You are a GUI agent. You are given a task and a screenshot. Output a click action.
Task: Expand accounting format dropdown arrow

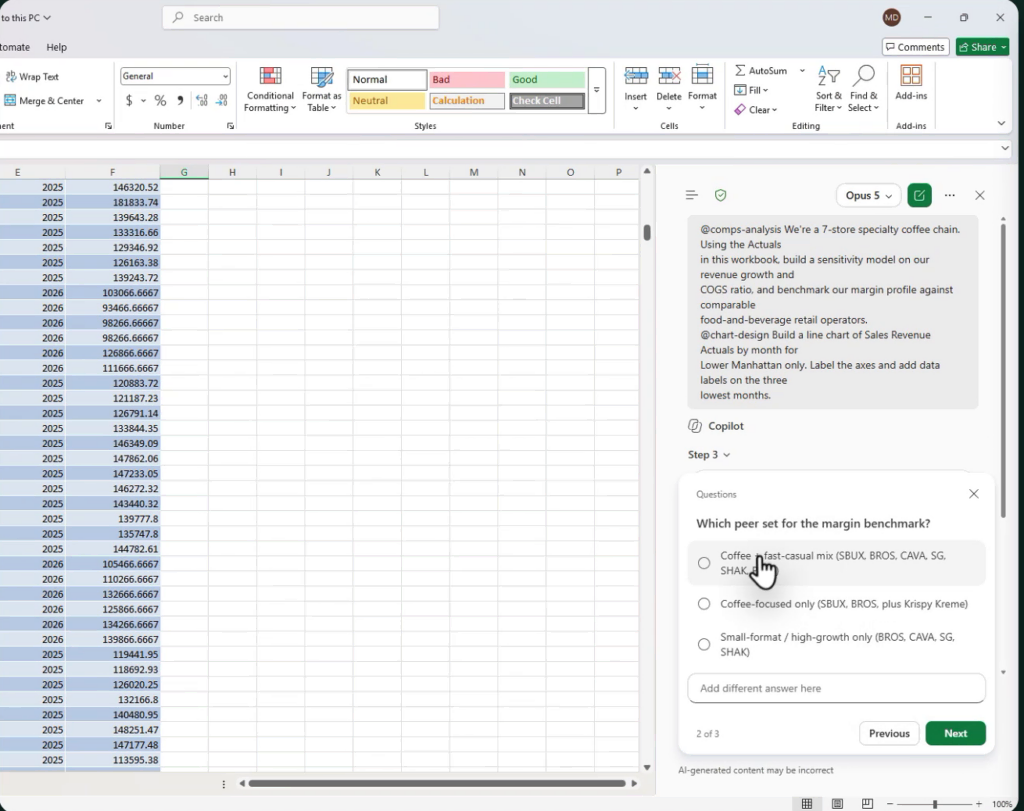click(143, 101)
